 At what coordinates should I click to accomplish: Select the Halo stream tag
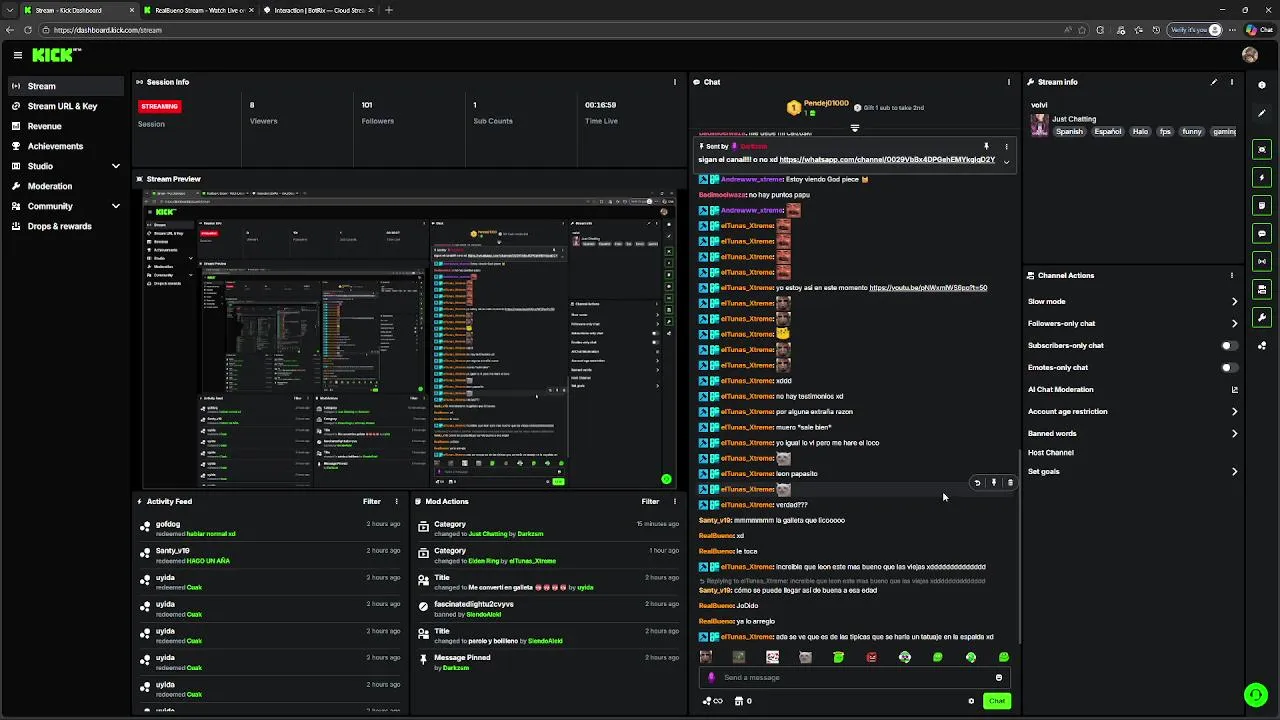(x=1140, y=132)
